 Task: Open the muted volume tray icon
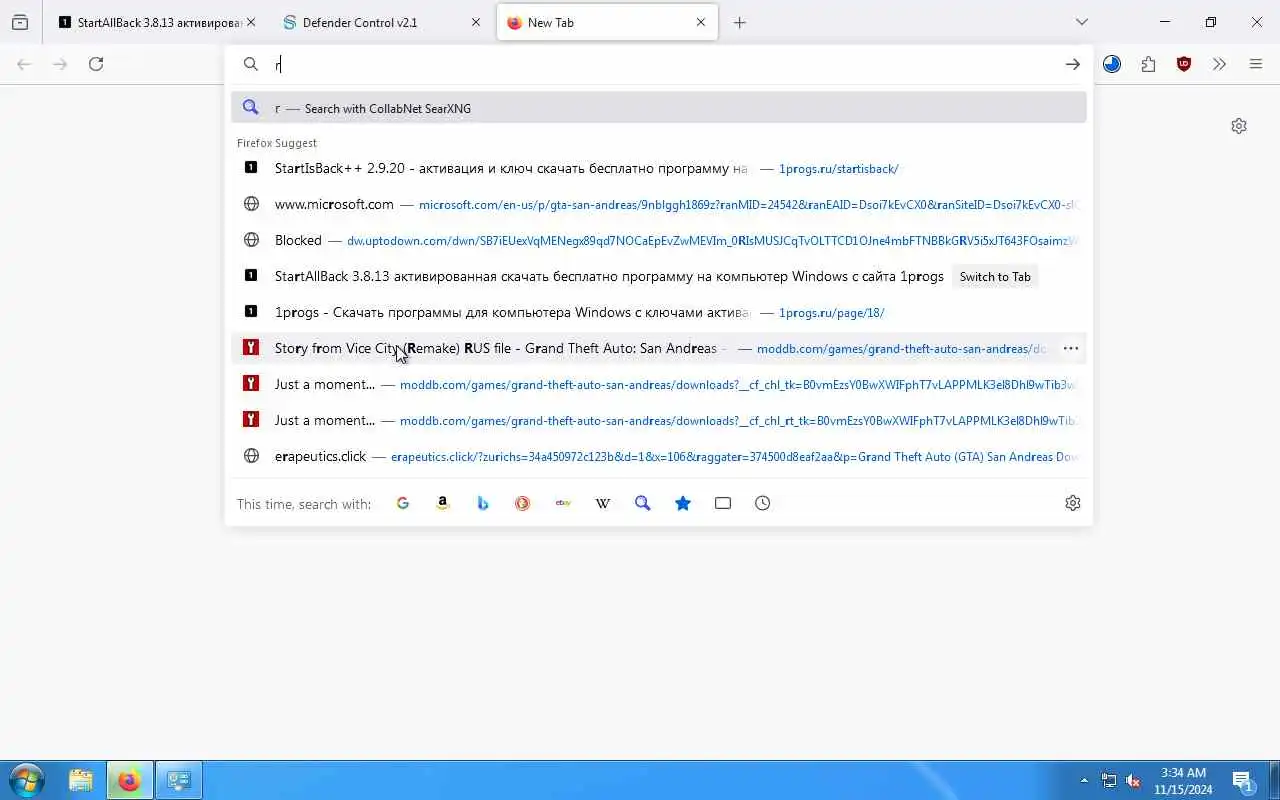(1133, 780)
